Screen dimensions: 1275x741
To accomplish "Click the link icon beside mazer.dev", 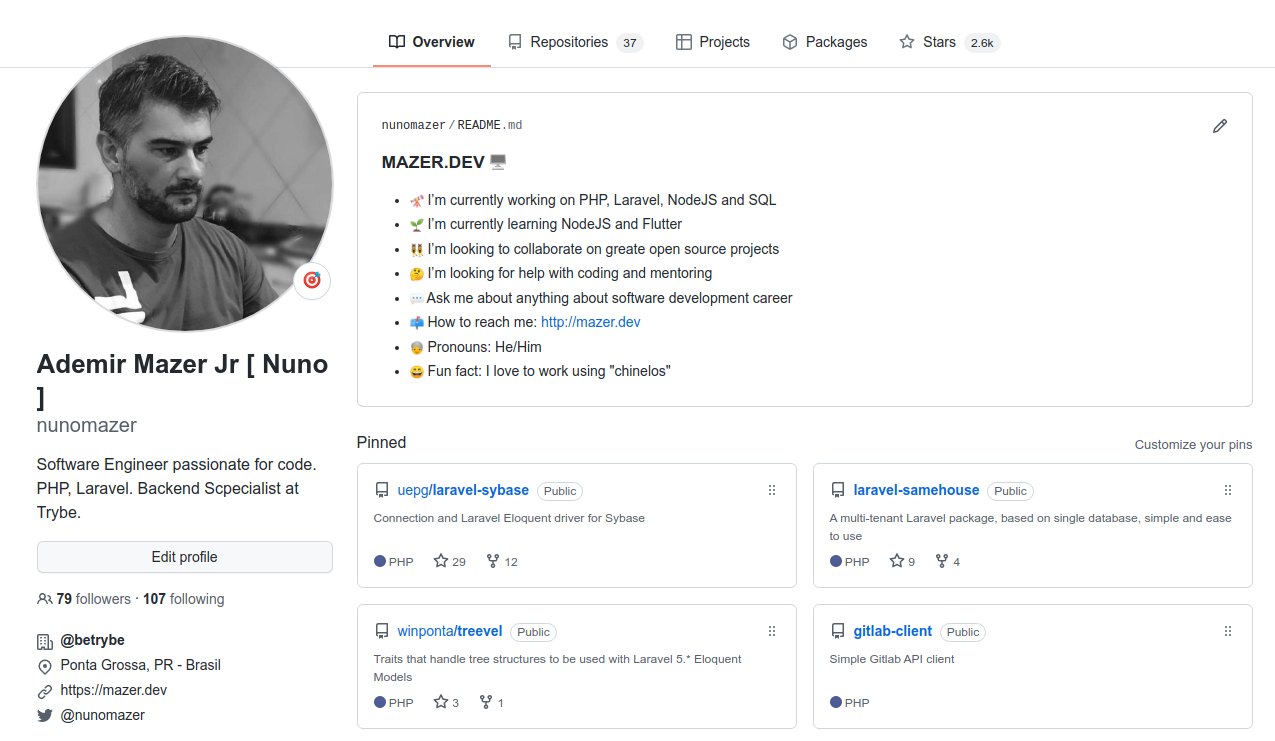I will 44,691.
